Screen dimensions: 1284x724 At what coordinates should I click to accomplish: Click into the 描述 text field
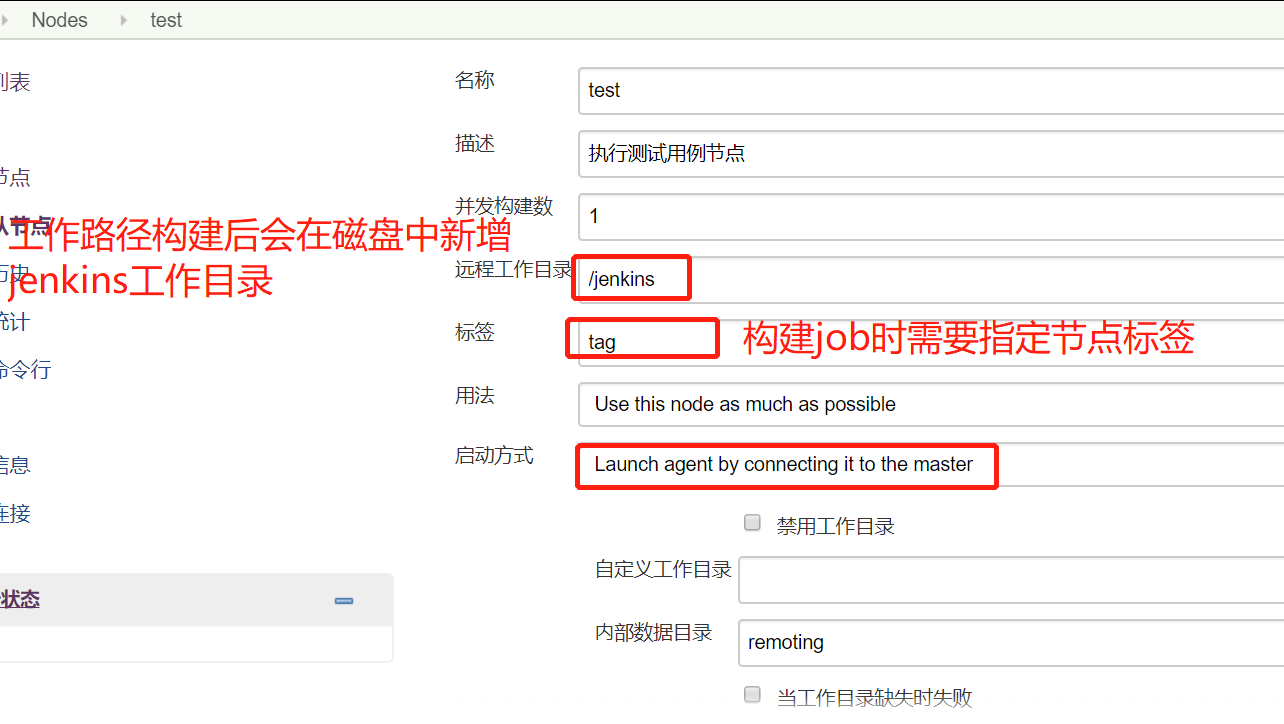point(931,154)
